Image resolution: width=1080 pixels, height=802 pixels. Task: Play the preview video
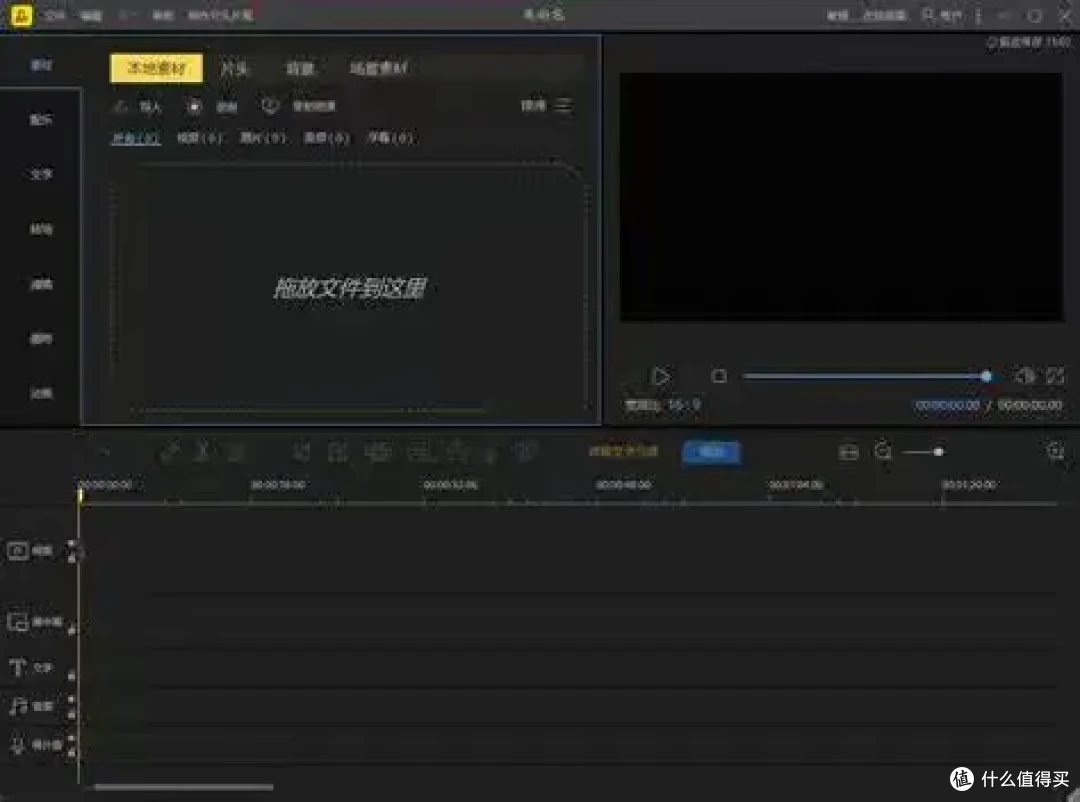(x=661, y=376)
